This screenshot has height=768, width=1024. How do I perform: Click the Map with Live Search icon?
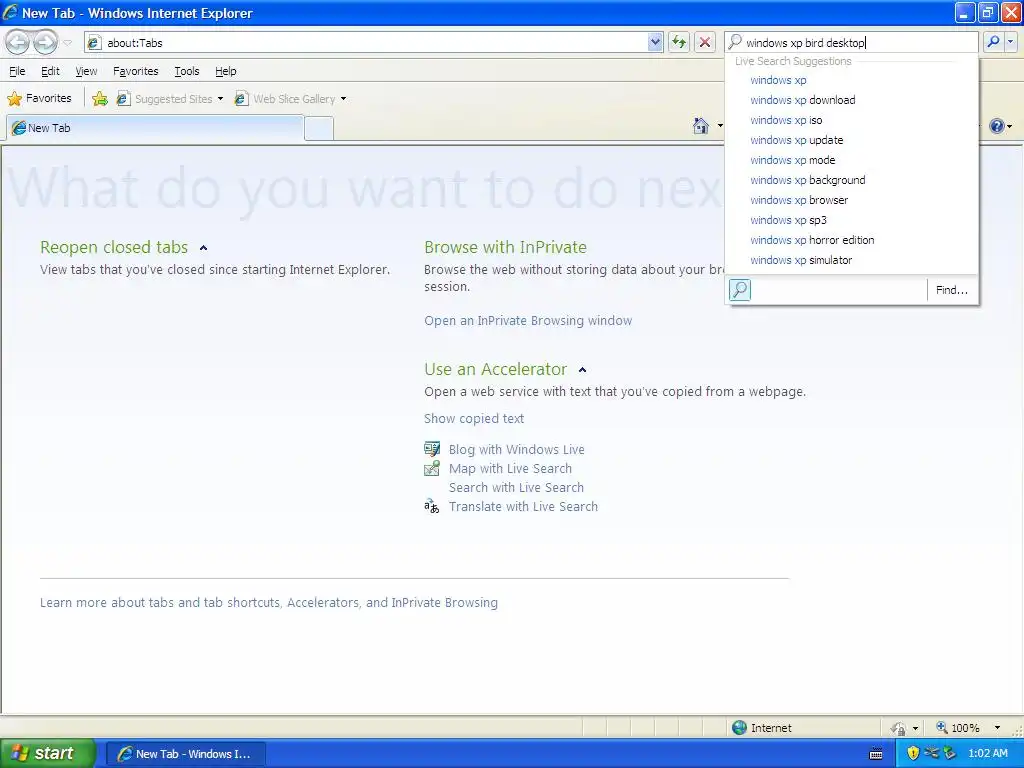point(432,468)
